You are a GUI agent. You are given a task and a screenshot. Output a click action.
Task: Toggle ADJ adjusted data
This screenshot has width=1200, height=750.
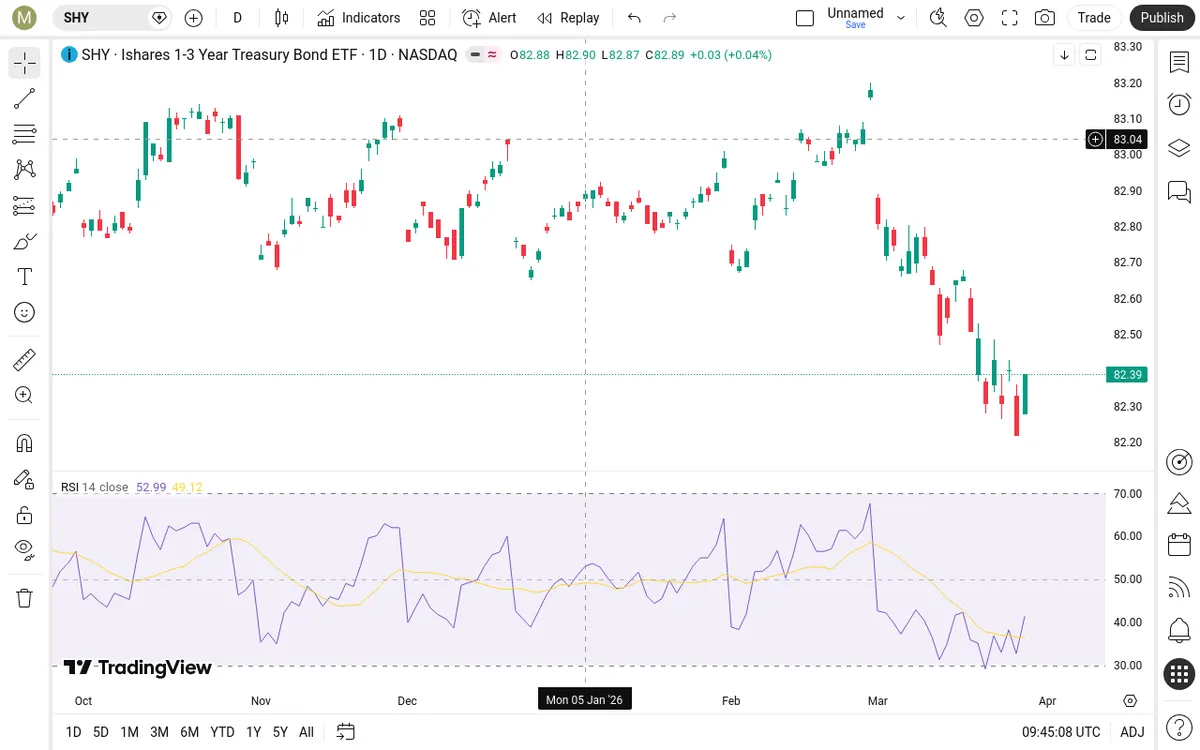tap(1132, 732)
